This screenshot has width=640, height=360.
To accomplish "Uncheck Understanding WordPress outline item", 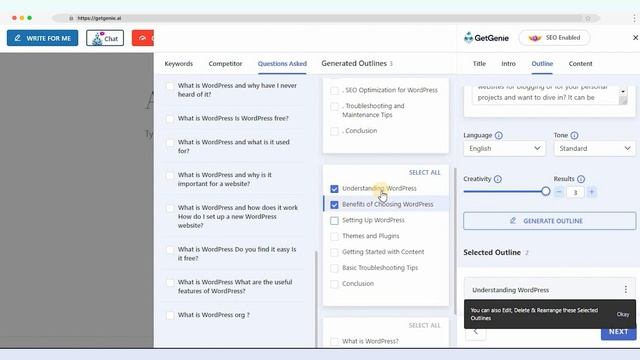I will tap(334, 189).
